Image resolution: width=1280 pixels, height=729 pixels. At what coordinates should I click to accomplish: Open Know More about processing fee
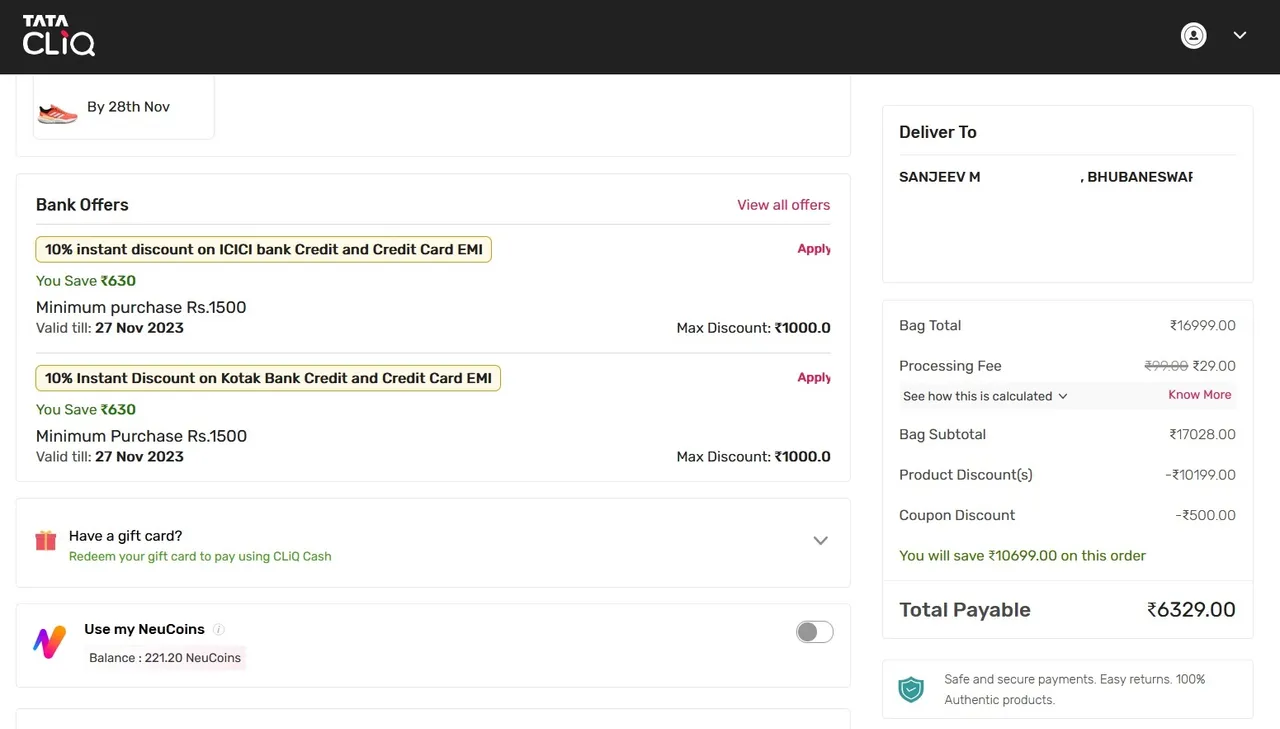pos(1199,395)
